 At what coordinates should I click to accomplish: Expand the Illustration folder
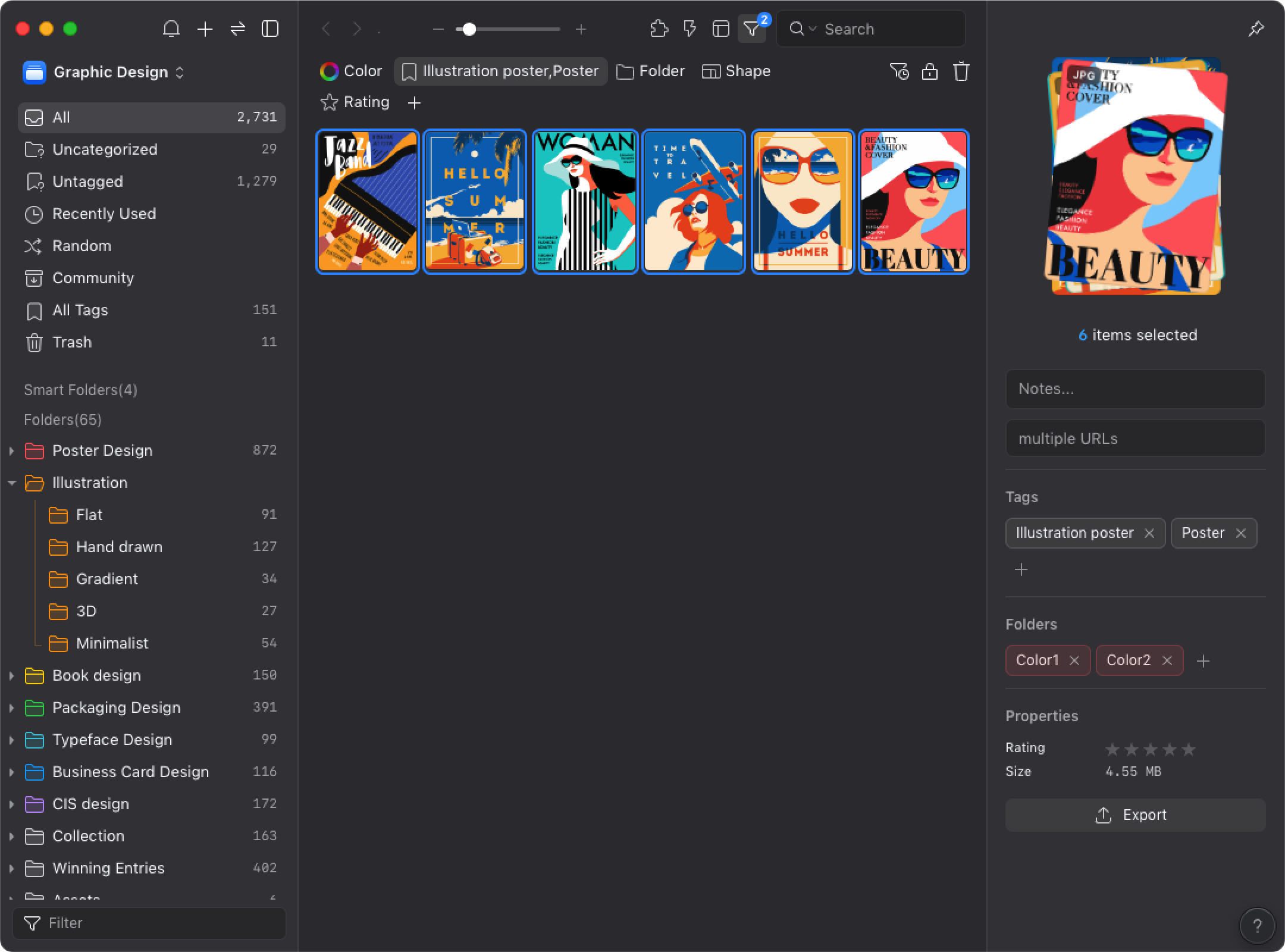click(x=10, y=483)
